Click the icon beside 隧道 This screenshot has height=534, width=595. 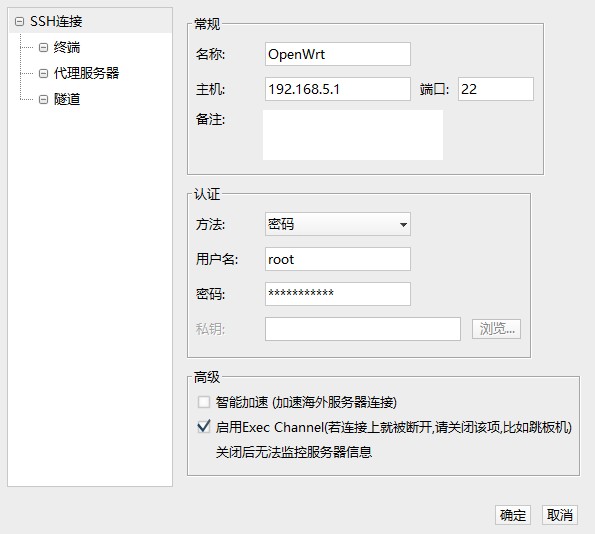[x=43, y=99]
